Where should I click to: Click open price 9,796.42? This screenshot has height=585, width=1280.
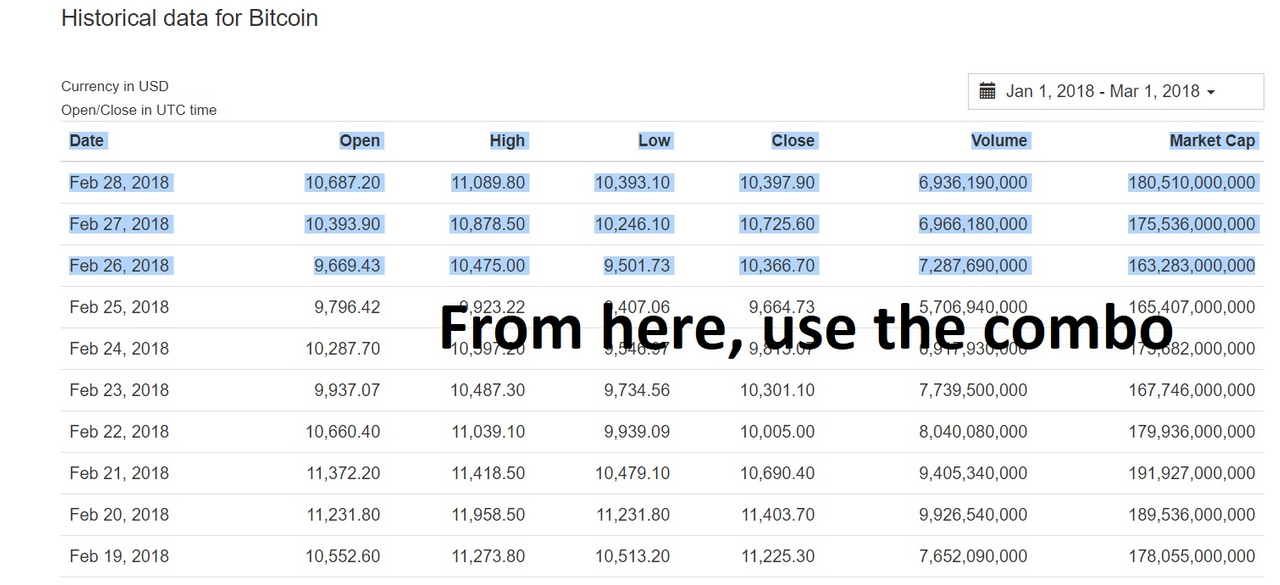tap(347, 307)
